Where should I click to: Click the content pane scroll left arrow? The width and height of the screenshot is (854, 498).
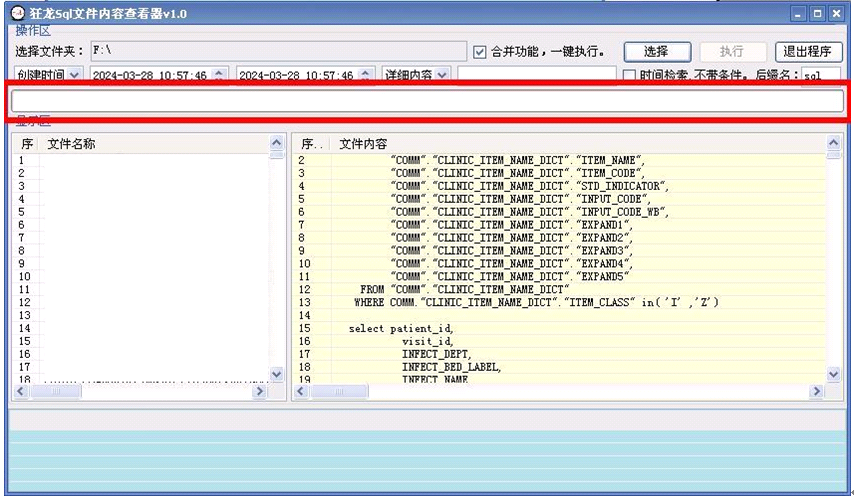pos(301,391)
